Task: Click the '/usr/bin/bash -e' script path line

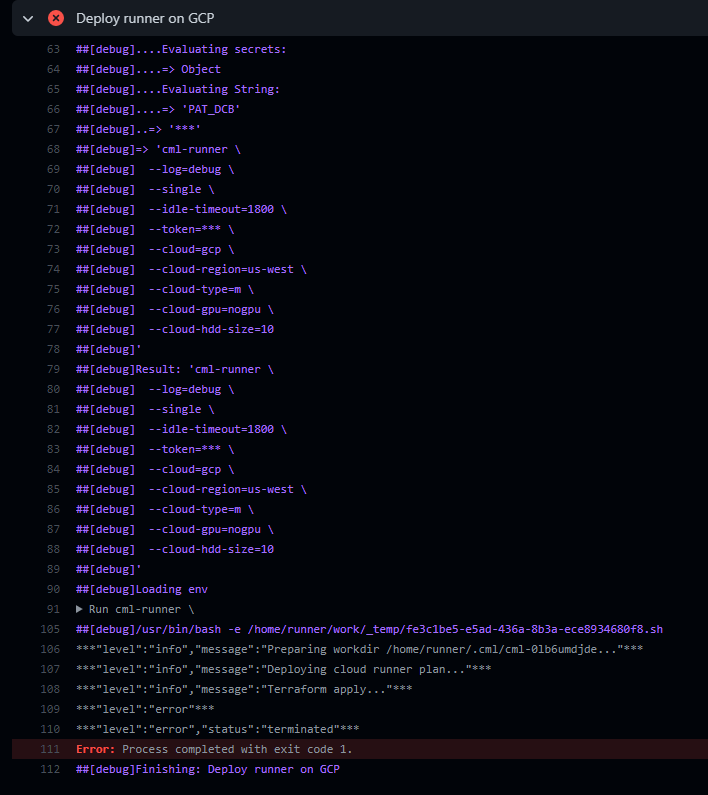Action: [369, 629]
